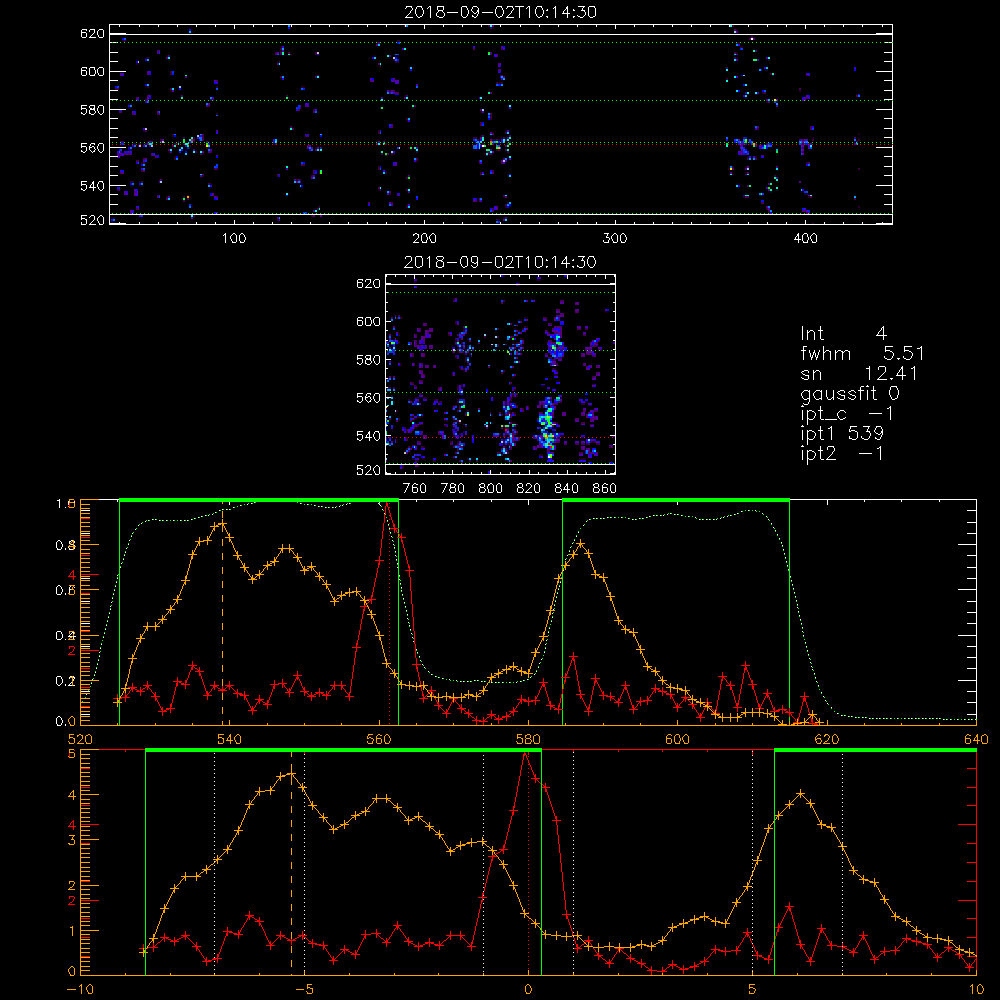Click the 800 x-axis label of the middle plot

pos(490,489)
